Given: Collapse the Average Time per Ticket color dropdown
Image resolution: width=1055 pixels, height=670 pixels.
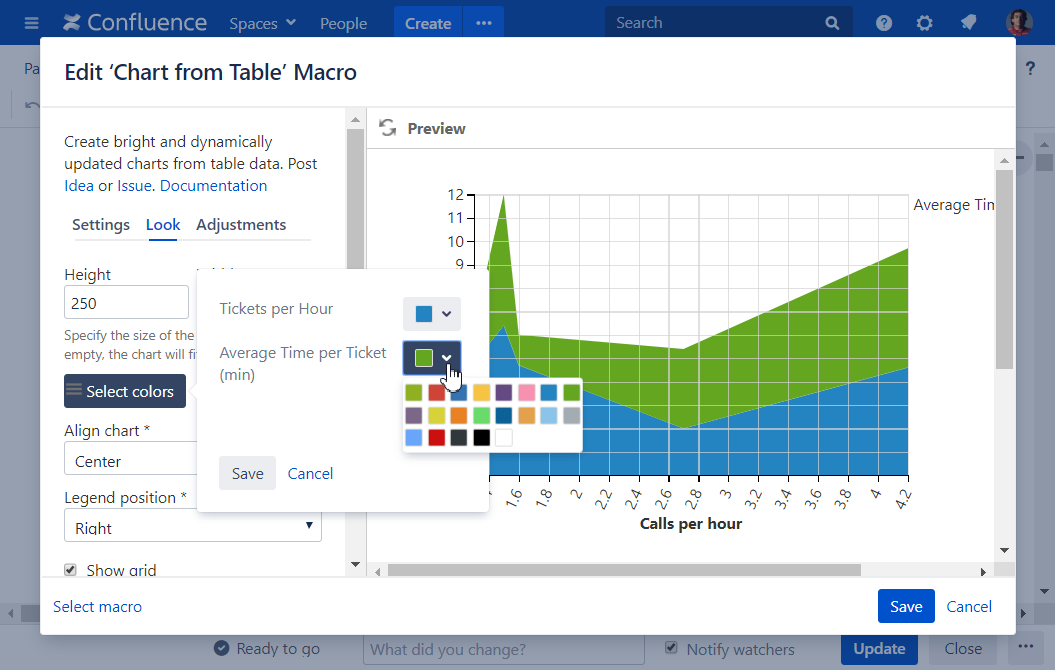Looking at the screenshot, I should pos(432,357).
